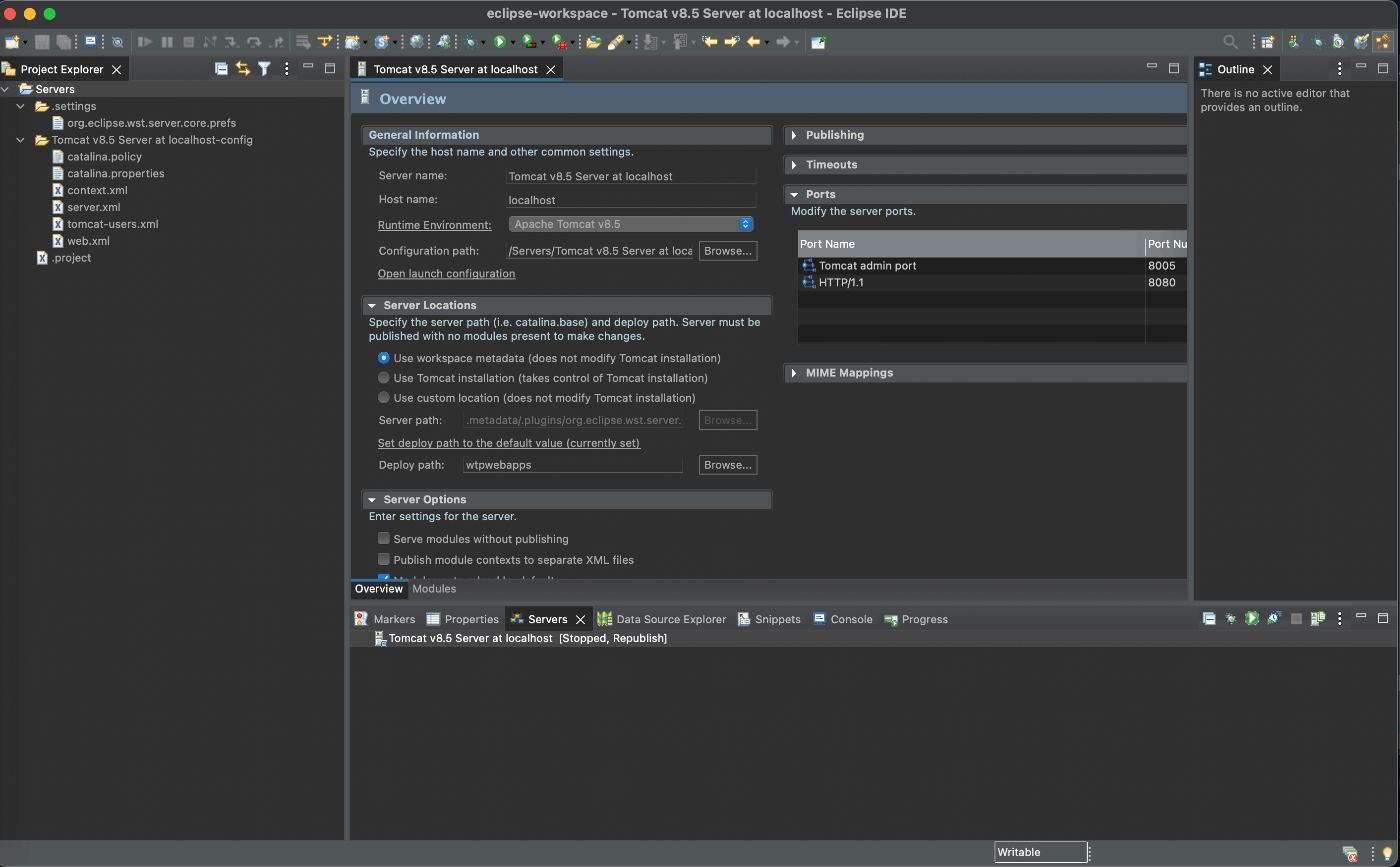Click the New wizard toolbar icon
Screen dimensions: 1400x867
(11, 42)
